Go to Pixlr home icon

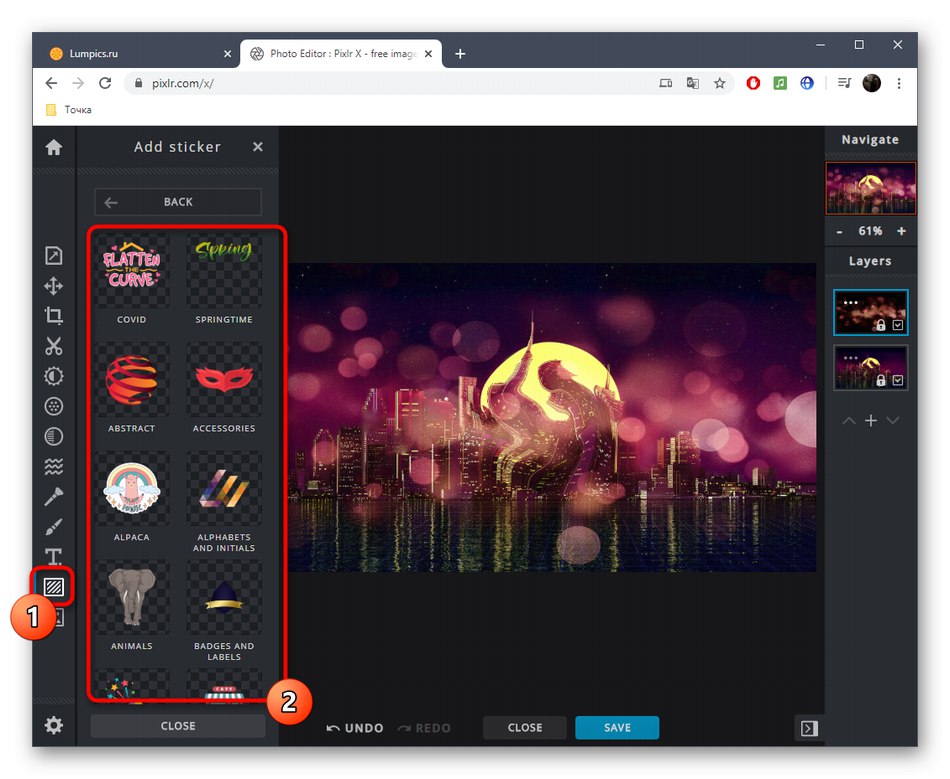coord(53,147)
